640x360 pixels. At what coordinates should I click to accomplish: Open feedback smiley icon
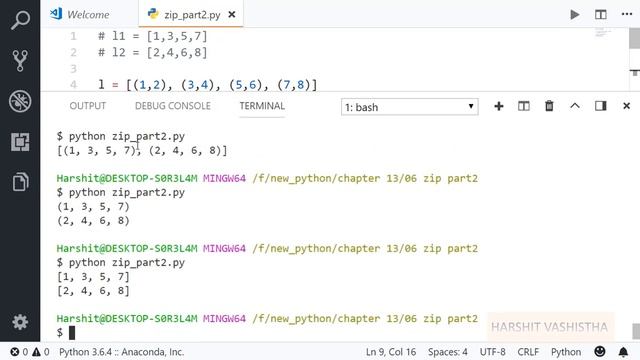point(600,351)
